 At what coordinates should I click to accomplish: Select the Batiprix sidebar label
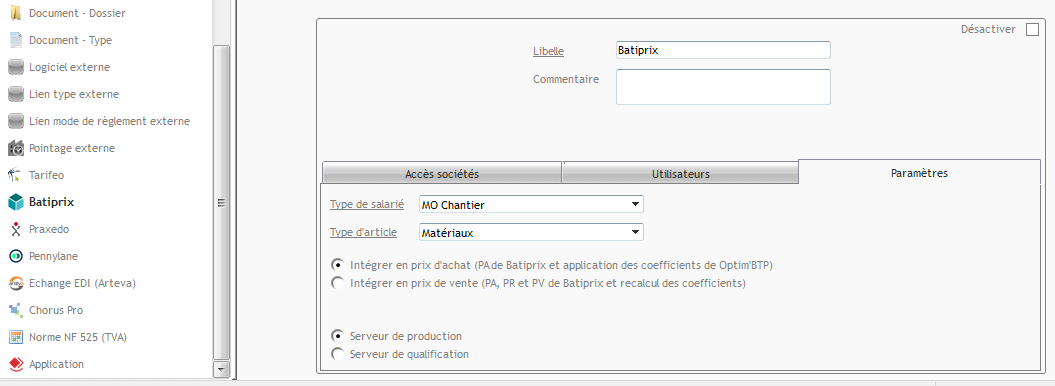(52, 202)
